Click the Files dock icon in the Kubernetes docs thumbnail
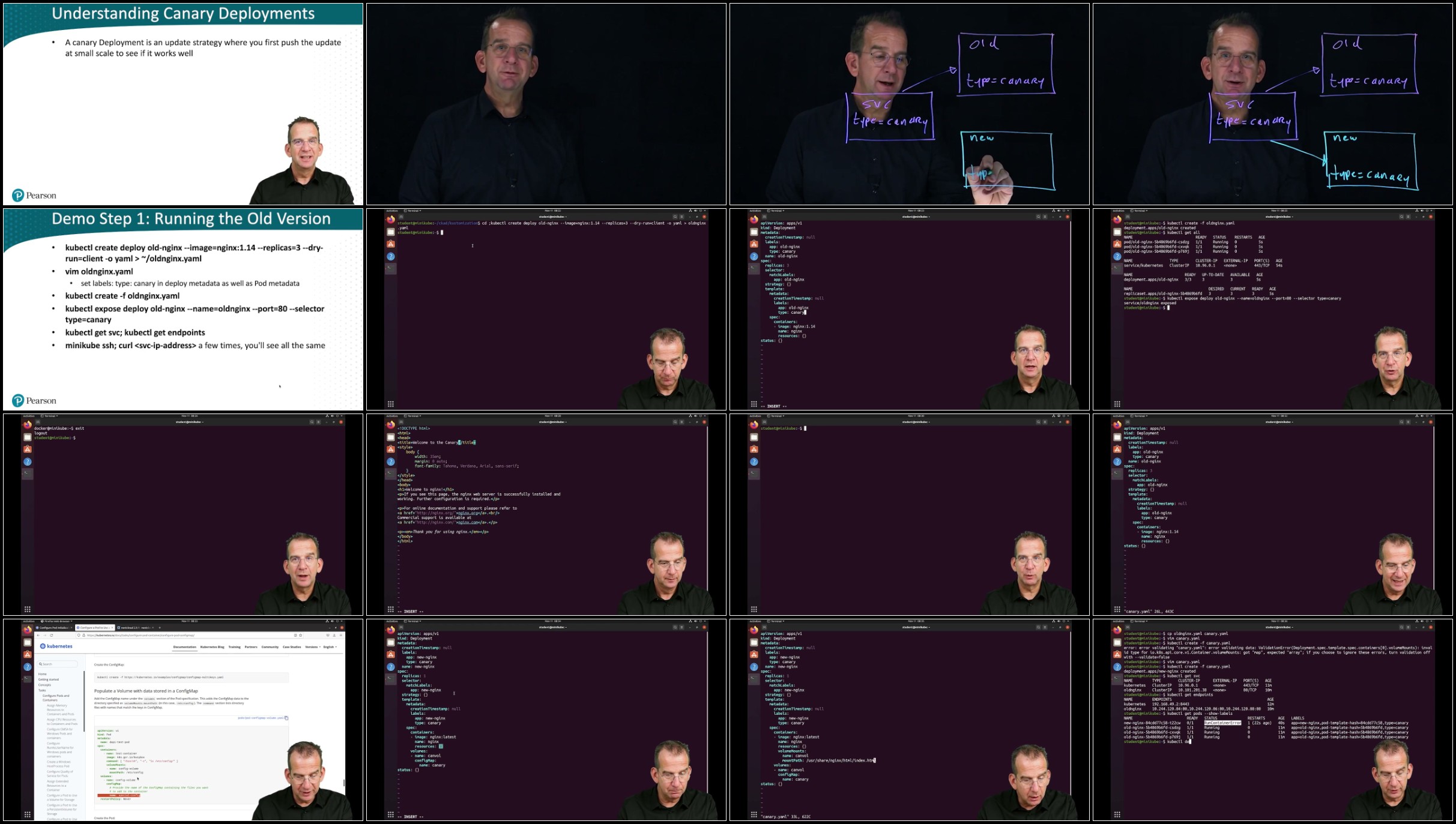 [x=28, y=642]
